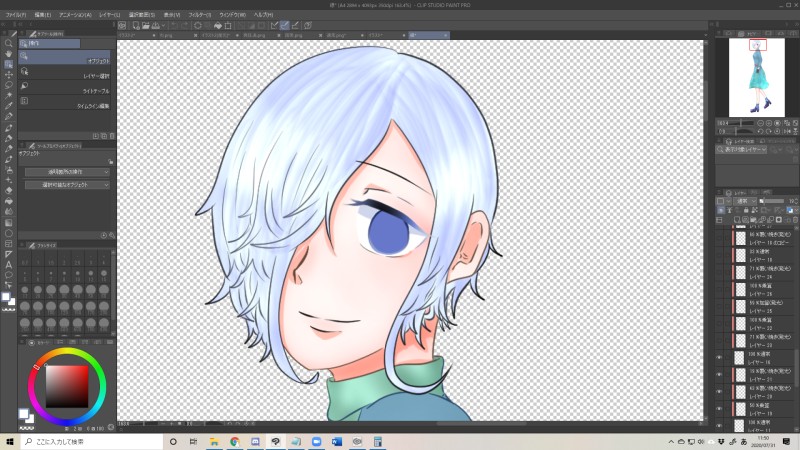
Task: Open the Animation menu
Action: coord(75,15)
